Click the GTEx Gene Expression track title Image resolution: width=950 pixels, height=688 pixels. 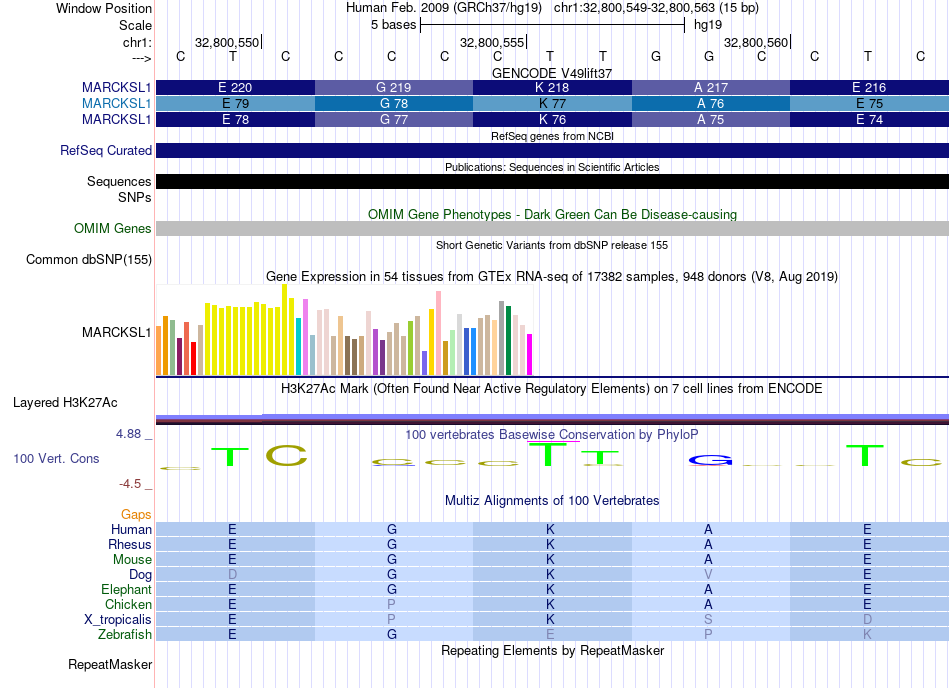click(x=552, y=277)
